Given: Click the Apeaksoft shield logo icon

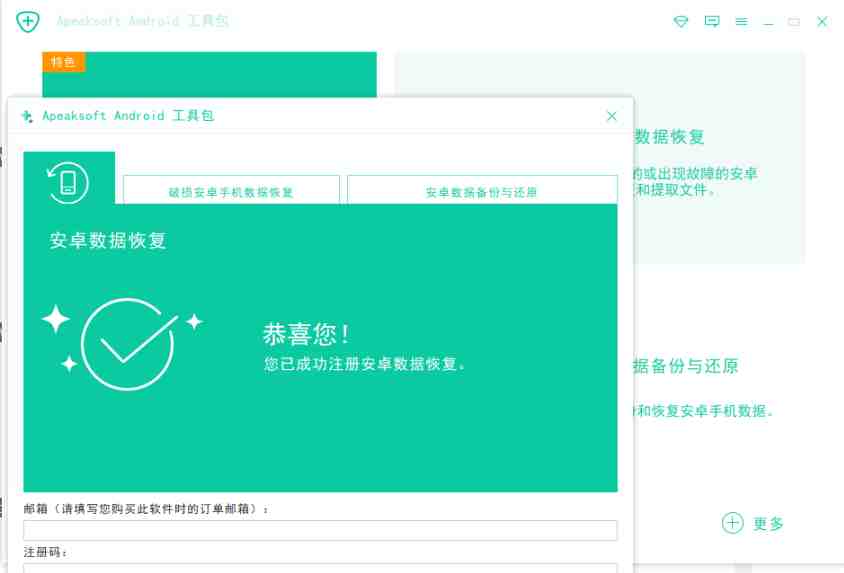Looking at the screenshot, I should click(x=27, y=22).
